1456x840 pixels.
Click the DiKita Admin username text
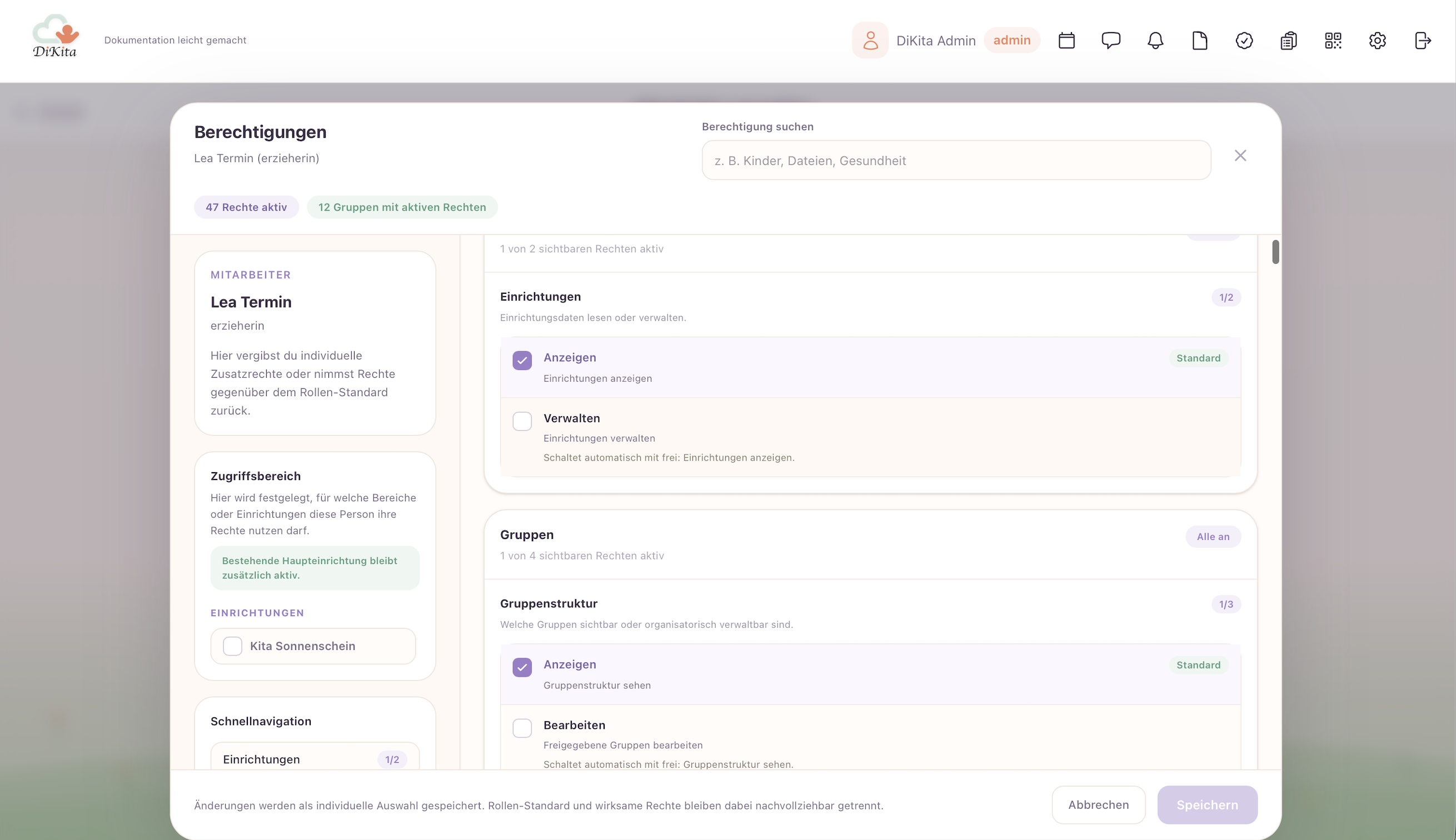click(x=936, y=41)
